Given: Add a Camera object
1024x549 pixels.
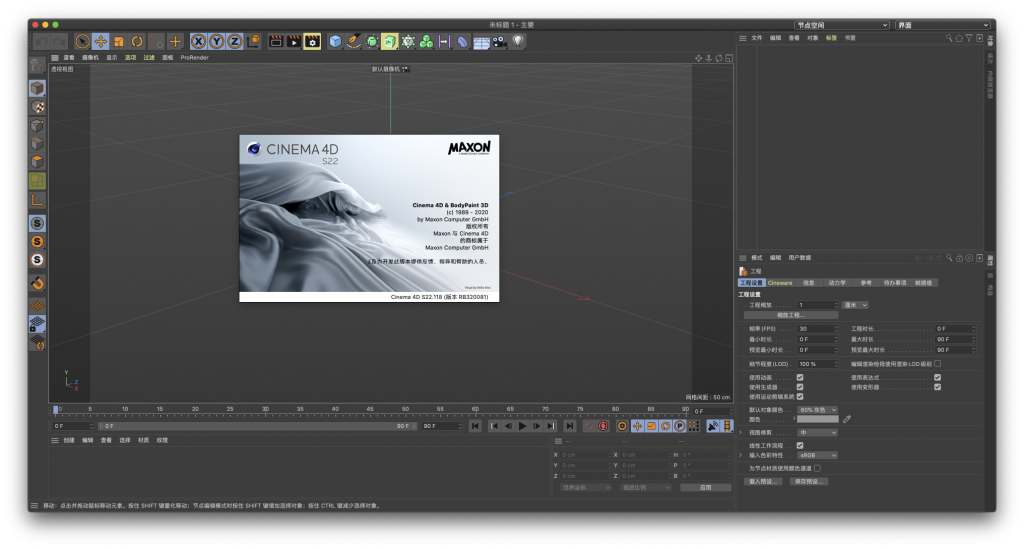Looking at the screenshot, I should [500, 42].
